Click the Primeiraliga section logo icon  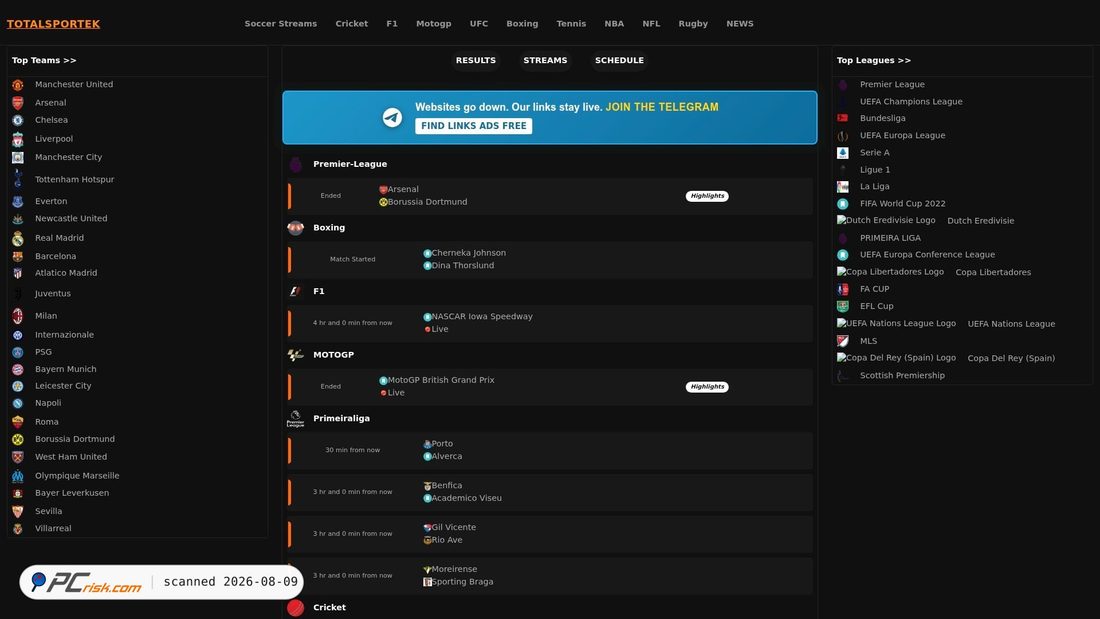295,419
